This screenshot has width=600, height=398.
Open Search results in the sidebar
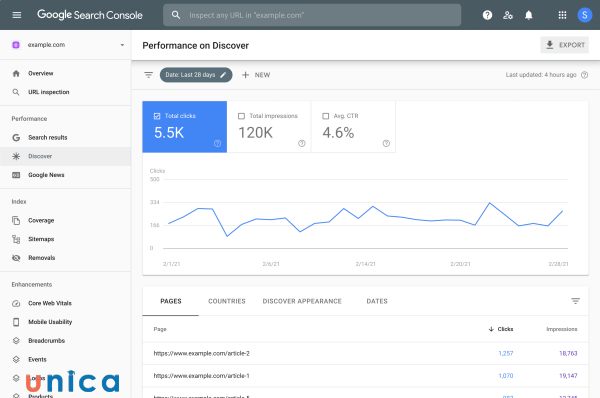pyautogui.click(x=47, y=137)
